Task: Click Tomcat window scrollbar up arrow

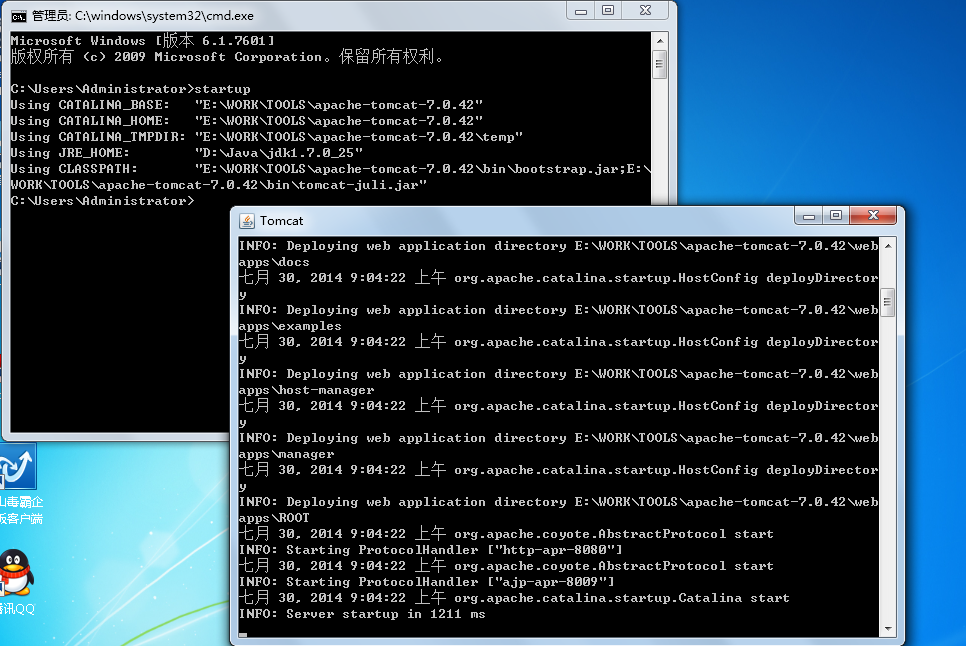Action: pos(888,246)
